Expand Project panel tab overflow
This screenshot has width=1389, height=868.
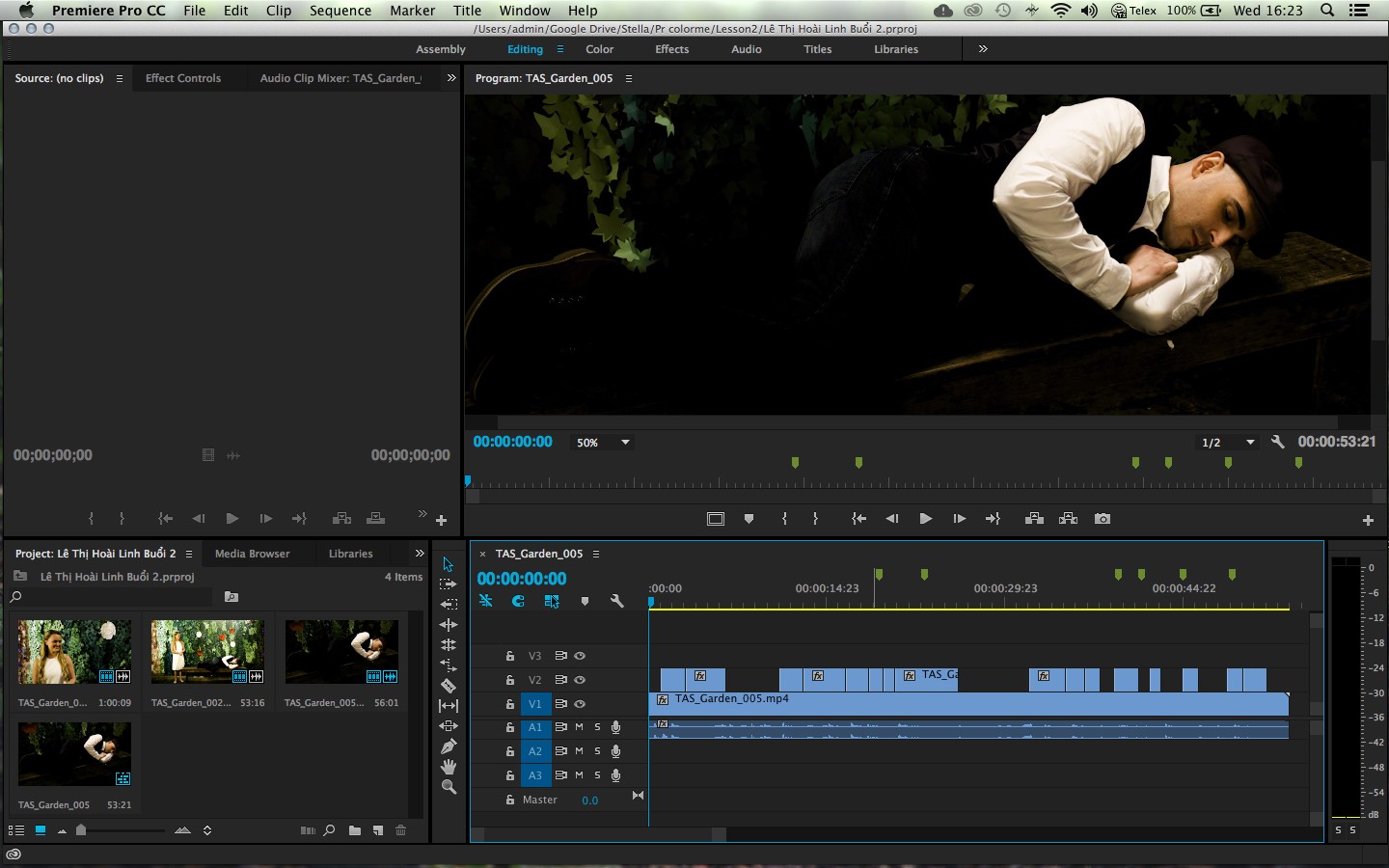tap(420, 554)
